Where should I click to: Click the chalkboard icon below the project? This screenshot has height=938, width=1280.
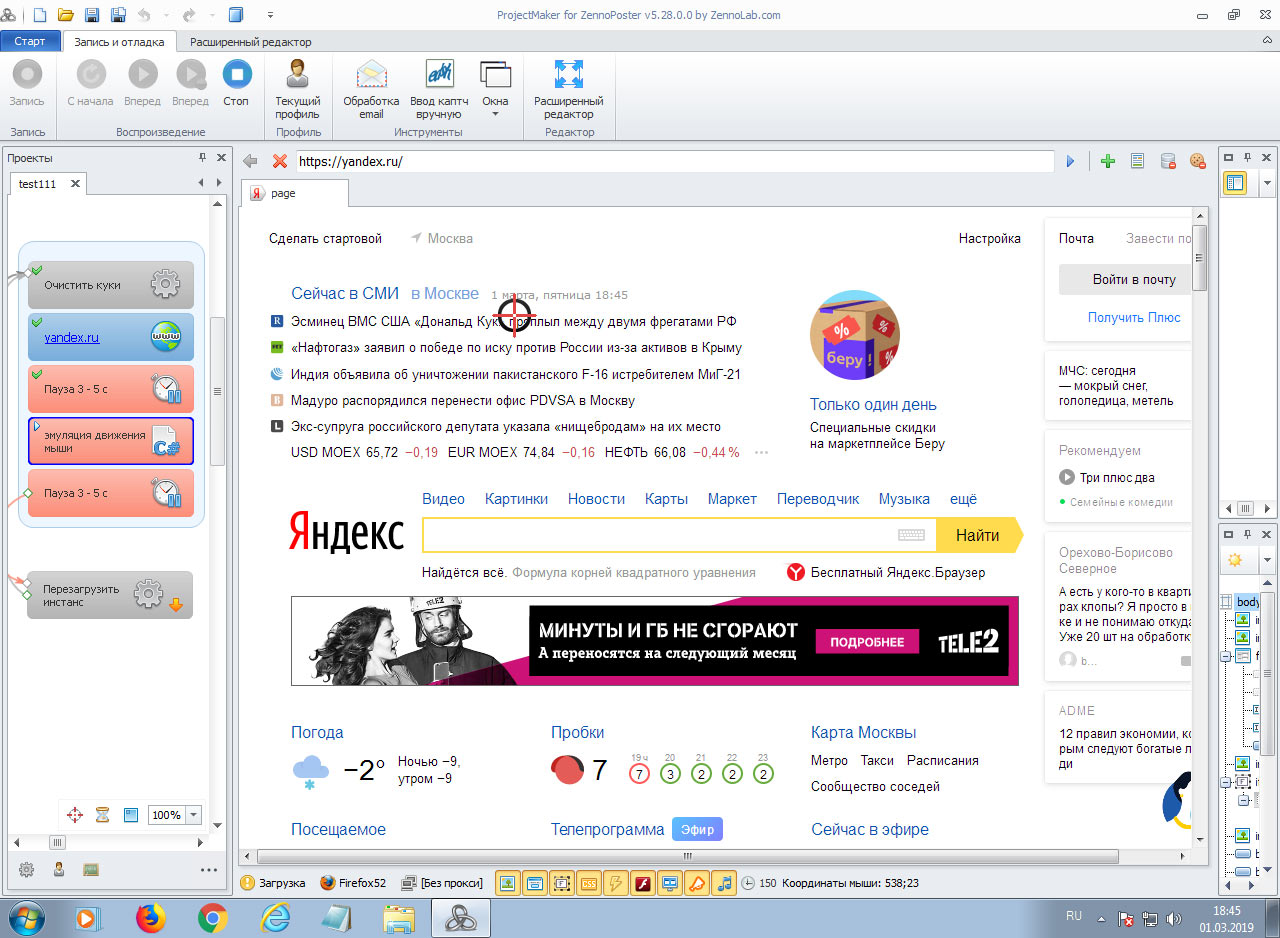91,869
